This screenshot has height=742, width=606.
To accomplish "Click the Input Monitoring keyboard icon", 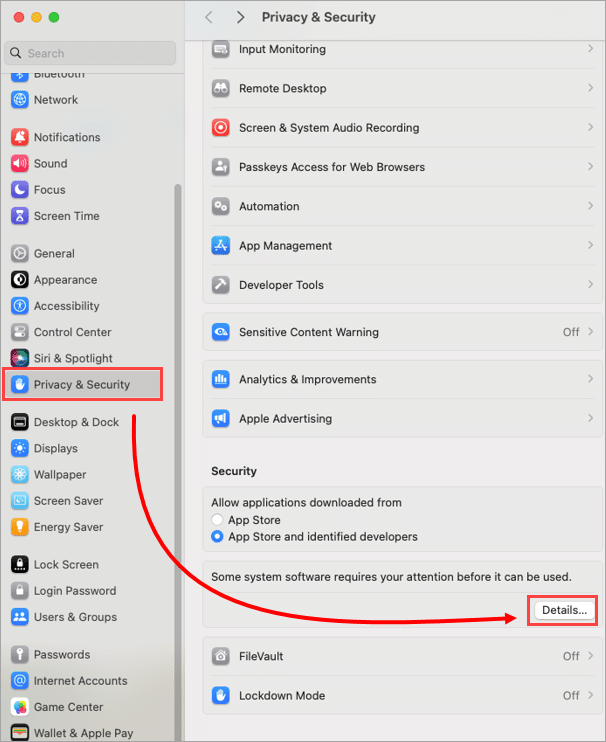I will pyautogui.click(x=220, y=49).
